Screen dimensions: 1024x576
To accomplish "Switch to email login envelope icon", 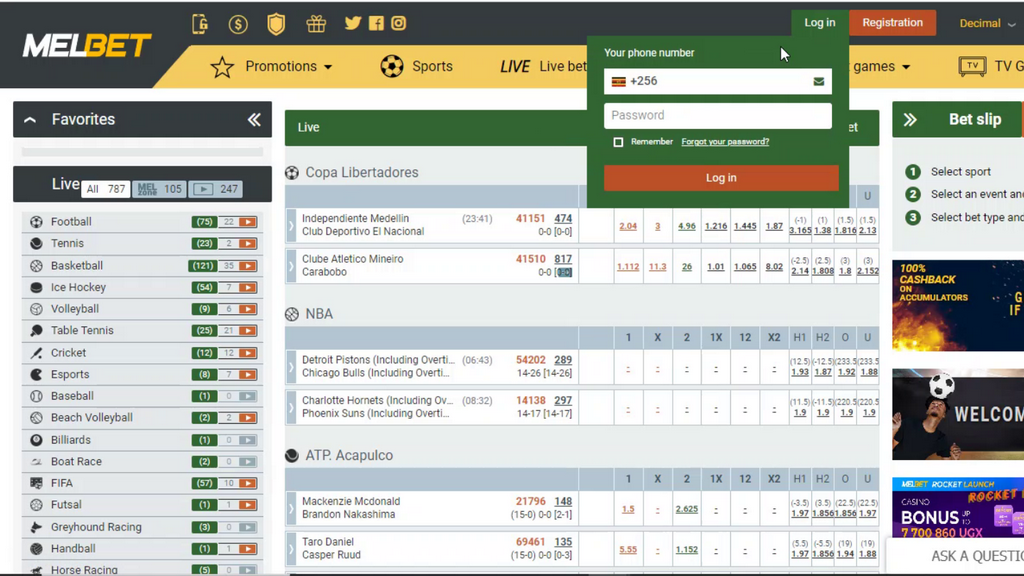I will point(818,82).
